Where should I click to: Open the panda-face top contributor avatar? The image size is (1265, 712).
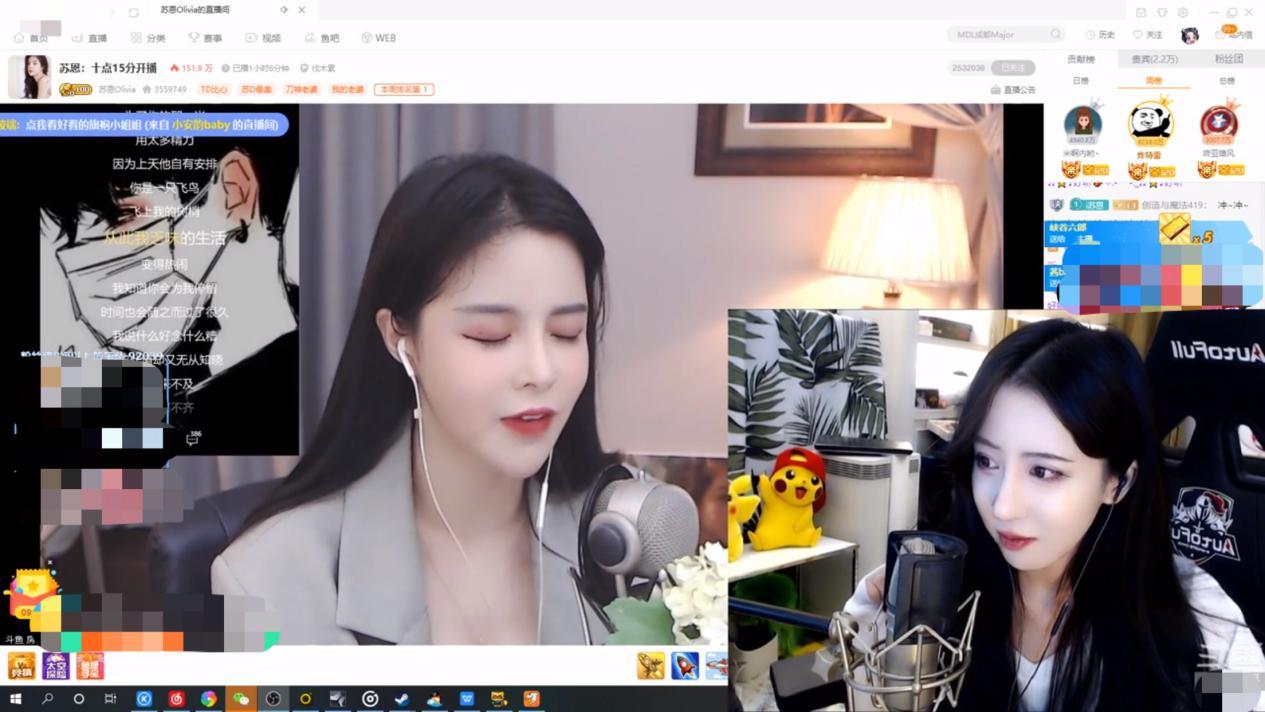tap(1151, 123)
